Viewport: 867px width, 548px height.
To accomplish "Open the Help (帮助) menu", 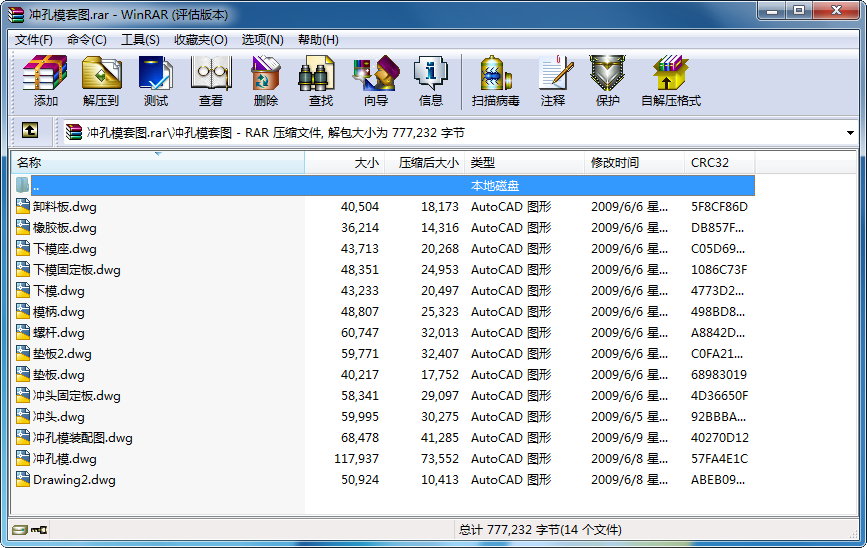I will [x=318, y=40].
